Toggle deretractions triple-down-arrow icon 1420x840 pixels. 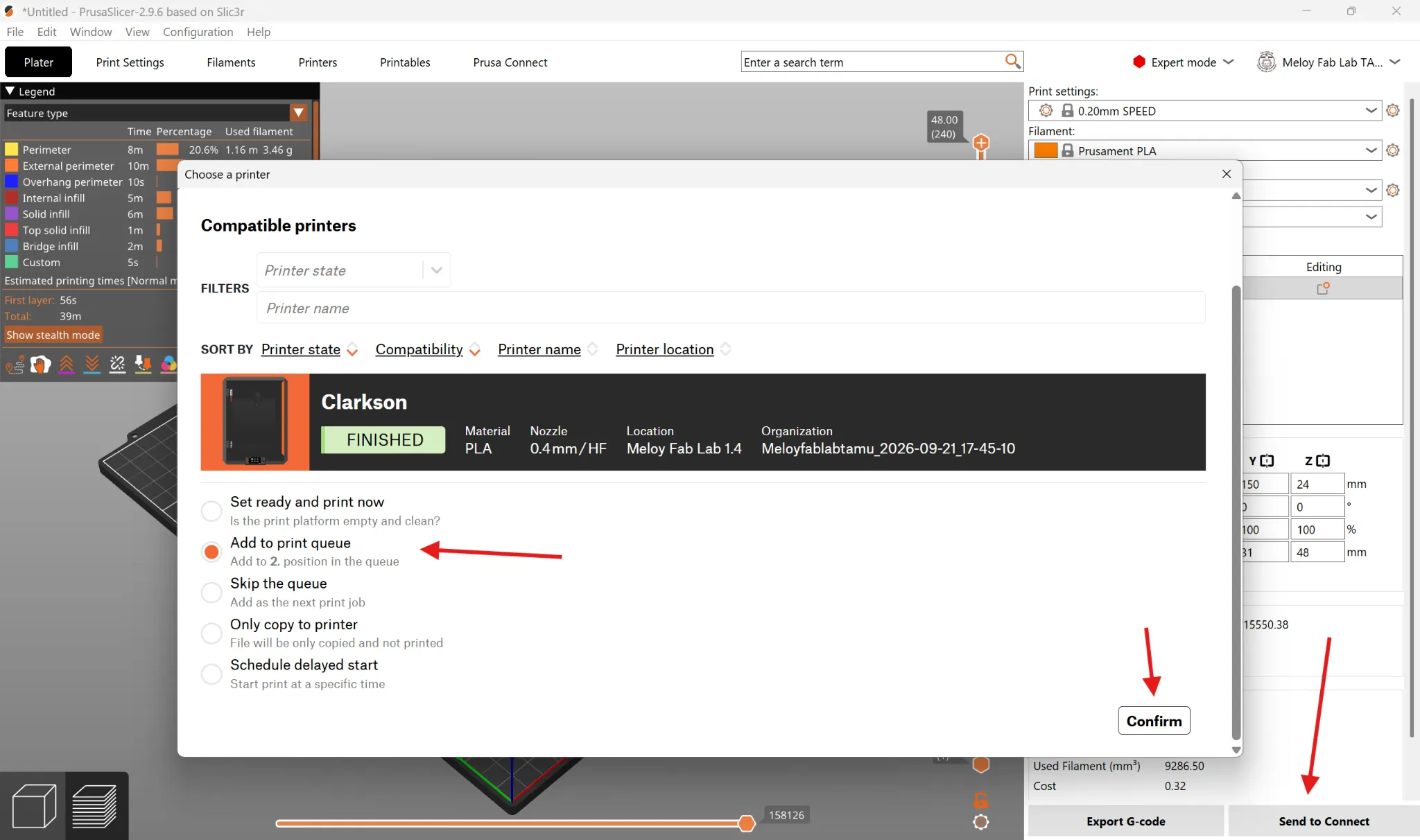coord(92,364)
